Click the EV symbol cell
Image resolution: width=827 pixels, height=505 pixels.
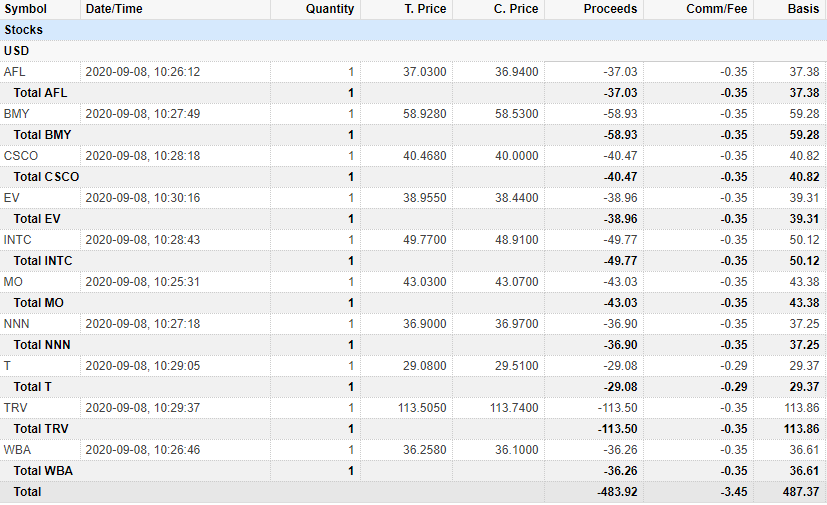[x=12, y=198]
